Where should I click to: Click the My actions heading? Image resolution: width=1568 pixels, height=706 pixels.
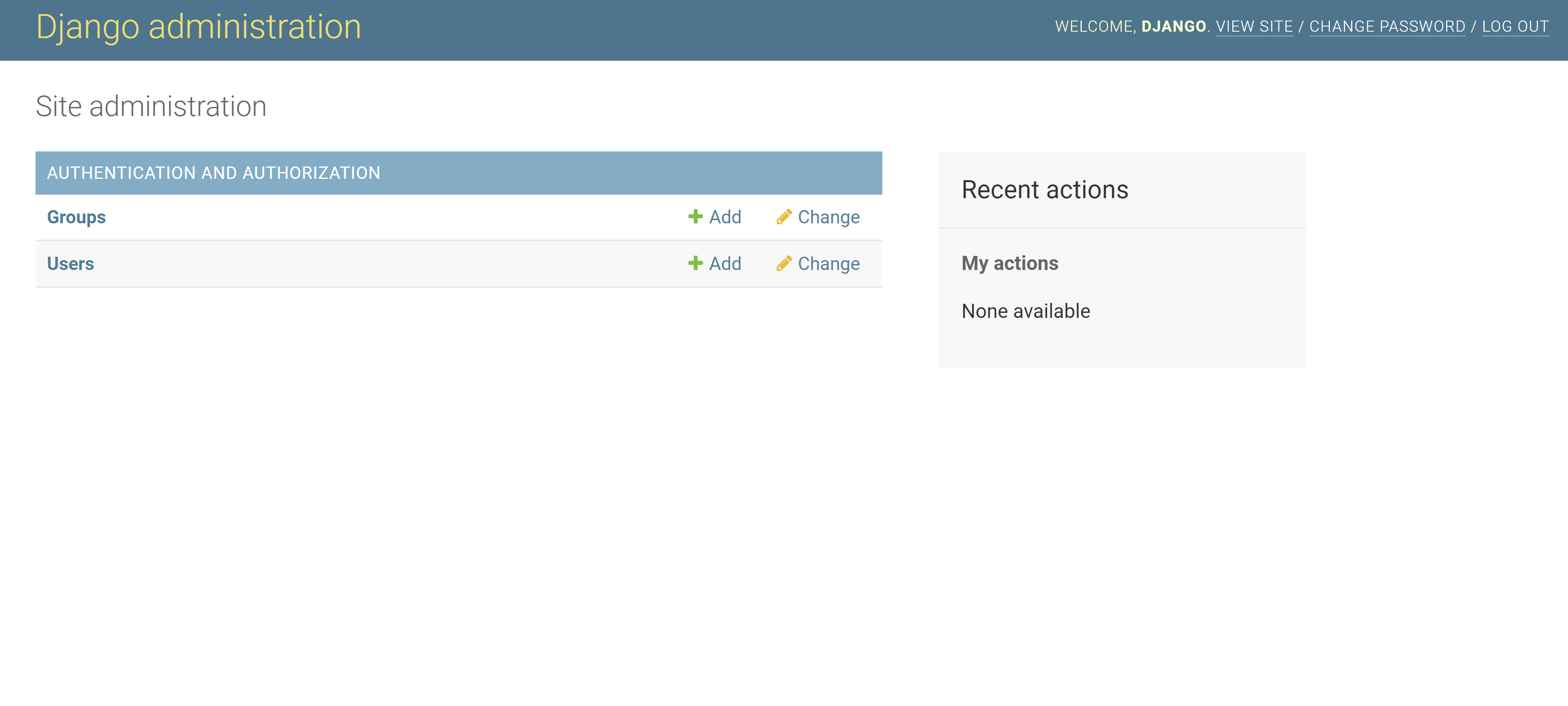pos(1010,263)
